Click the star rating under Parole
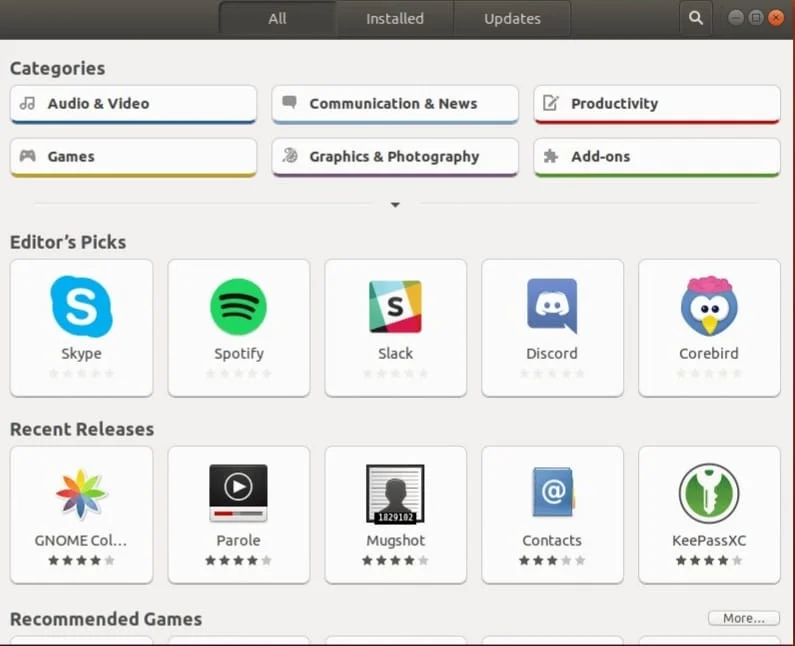The width and height of the screenshot is (795, 646). tap(238, 560)
